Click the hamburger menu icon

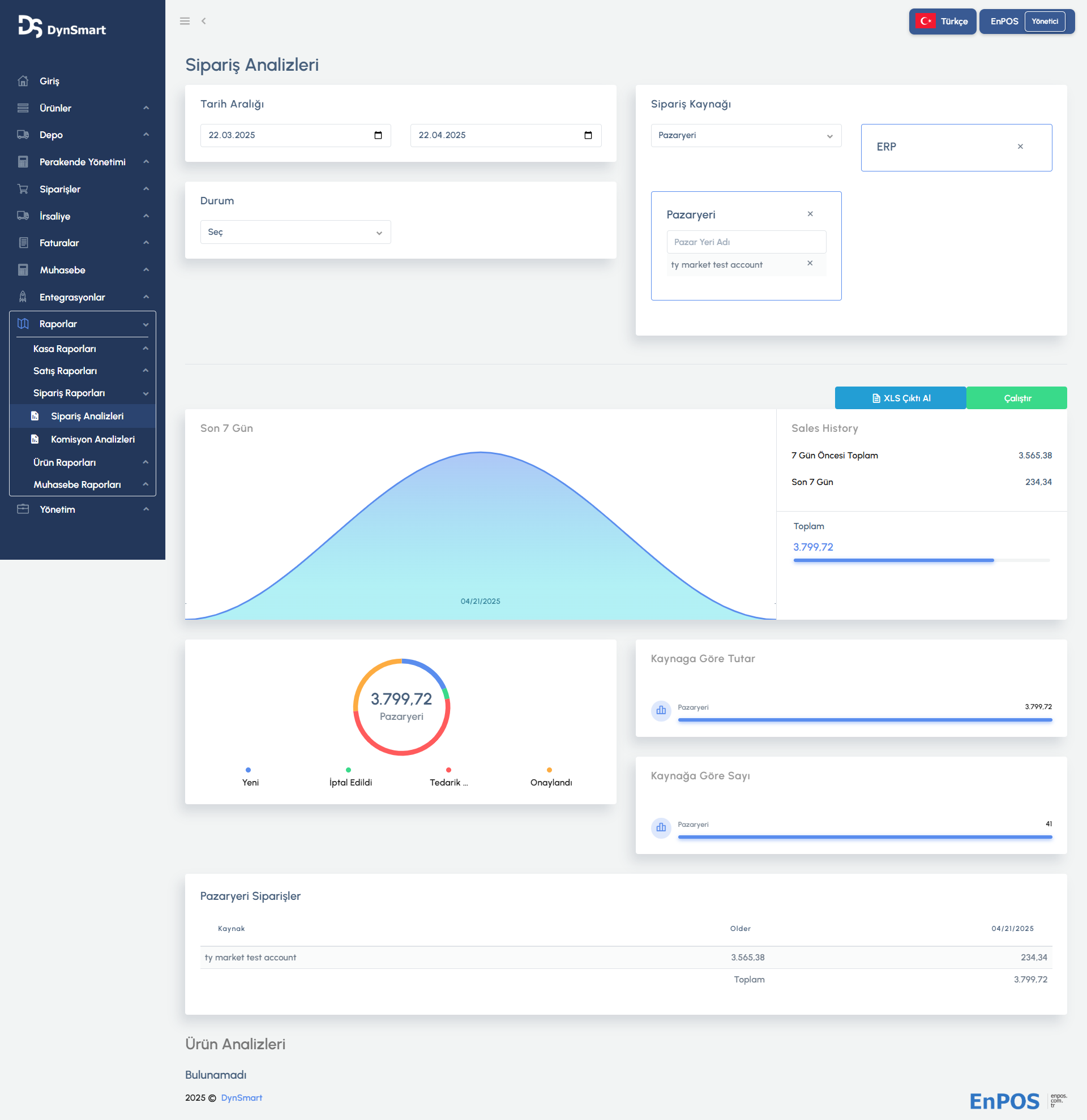point(185,21)
